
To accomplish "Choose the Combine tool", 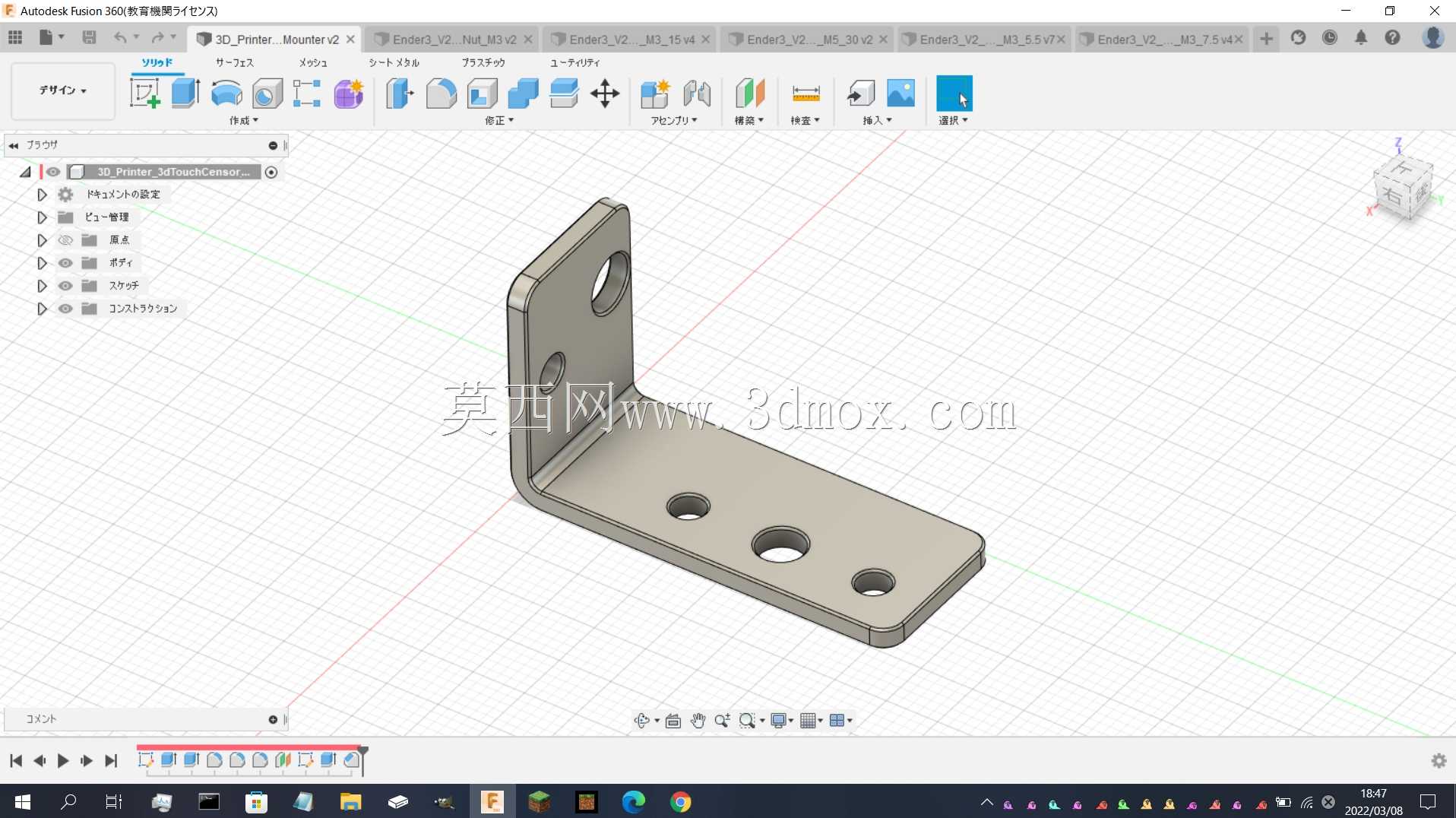I will [523, 94].
